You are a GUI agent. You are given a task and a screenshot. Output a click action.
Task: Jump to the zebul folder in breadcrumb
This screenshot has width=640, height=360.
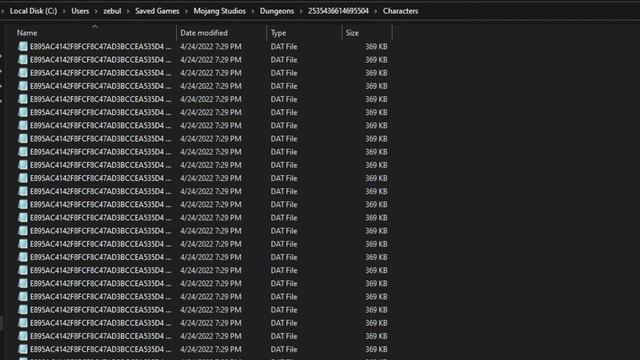tap(112, 11)
